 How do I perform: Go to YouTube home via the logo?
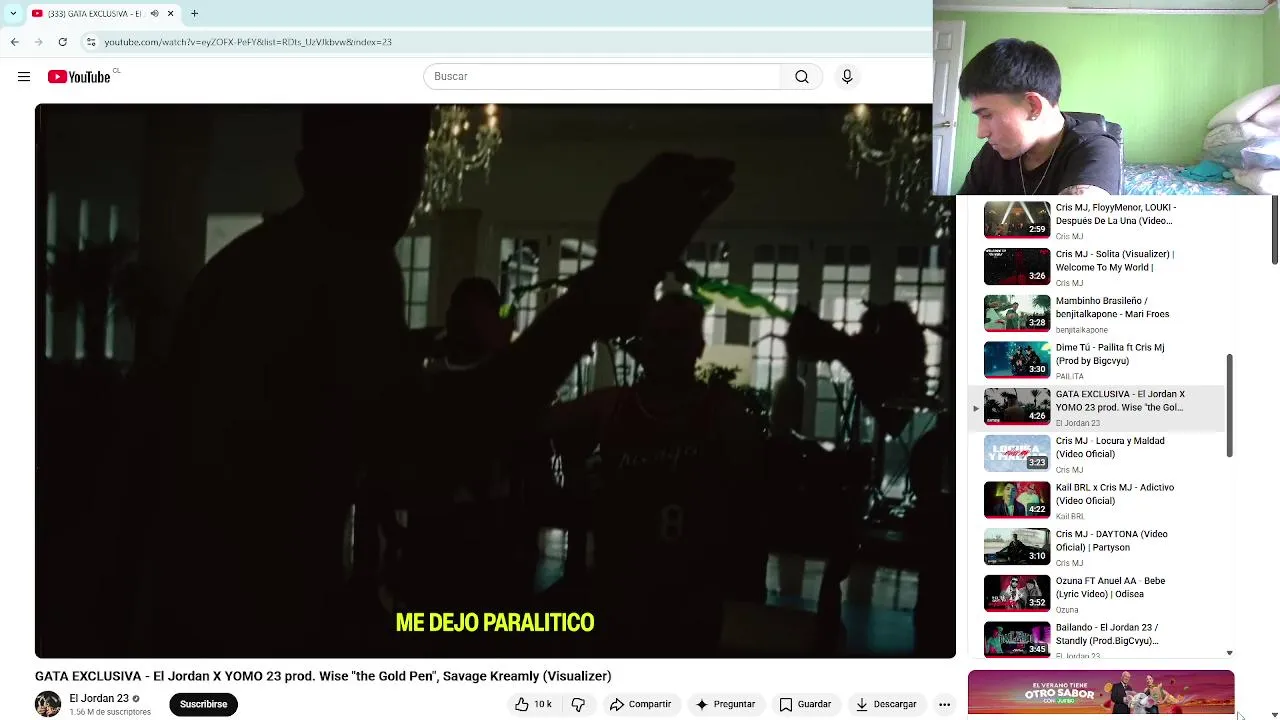coord(79,77)
